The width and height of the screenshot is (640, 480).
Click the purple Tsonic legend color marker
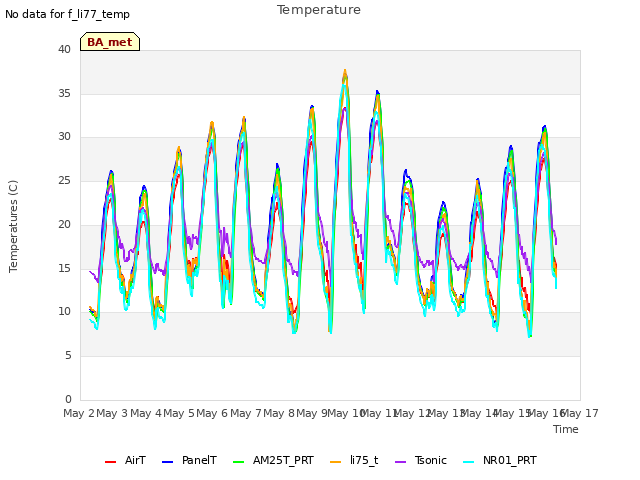coord(400,462)
